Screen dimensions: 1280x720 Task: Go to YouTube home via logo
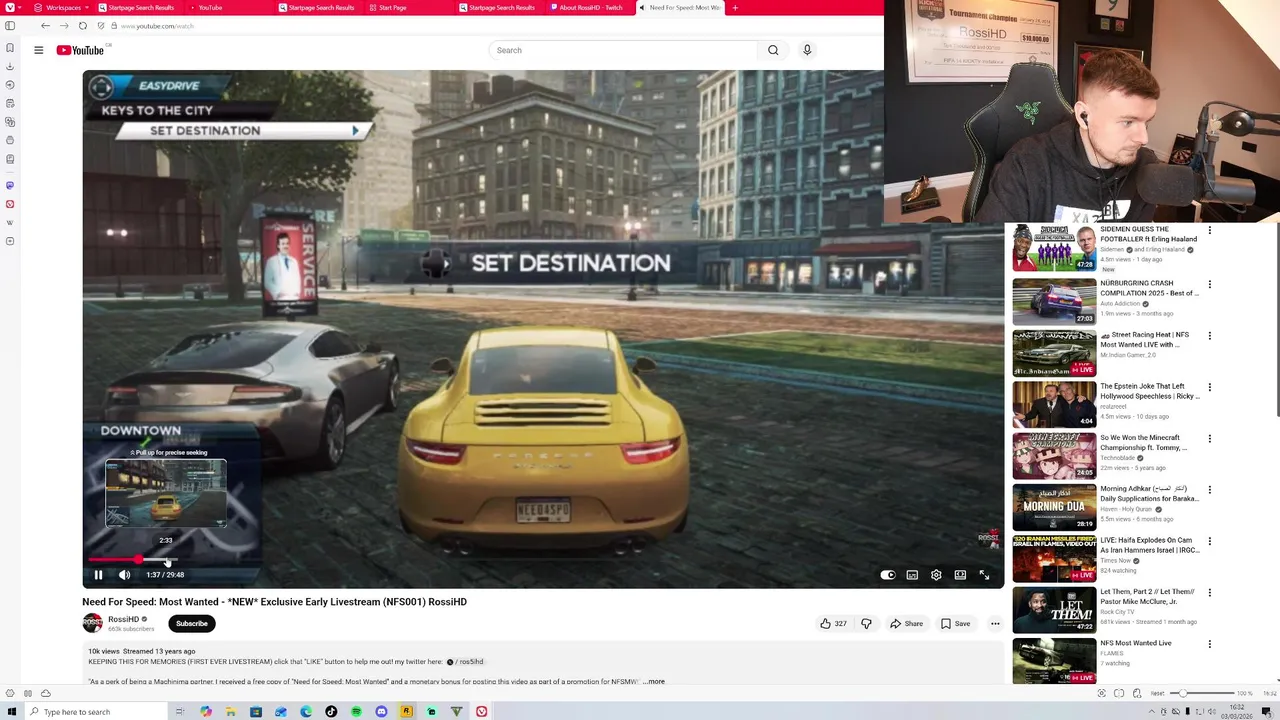click(x=81, y=50)
